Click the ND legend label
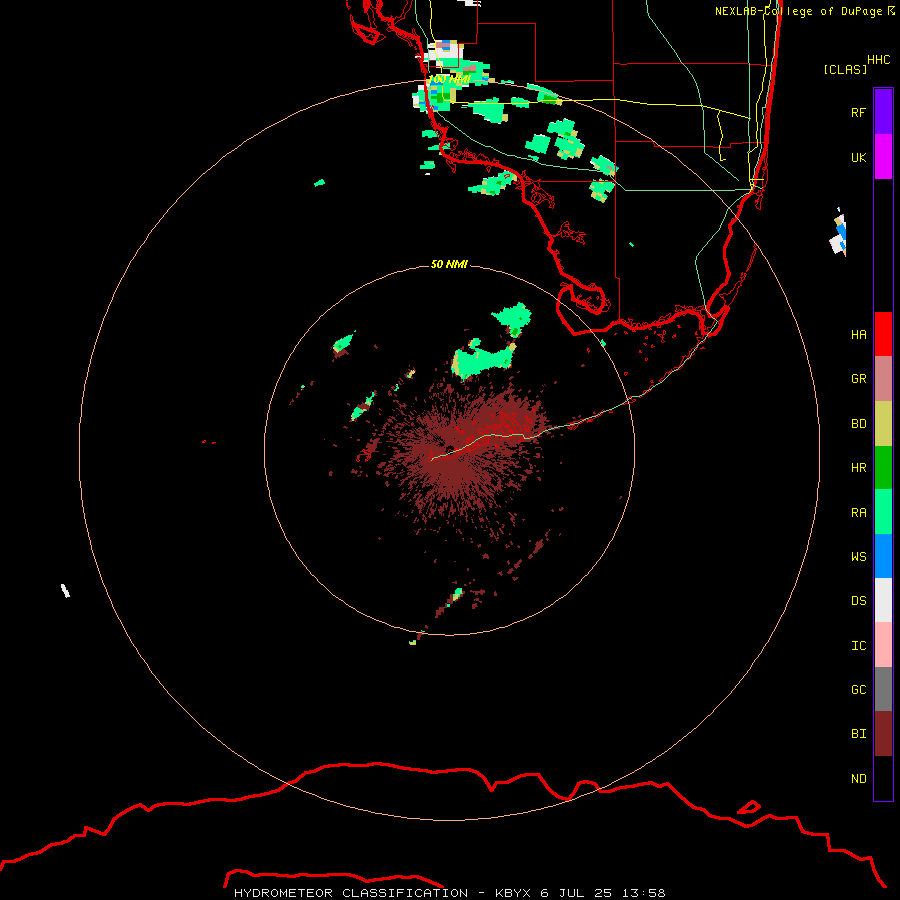The image size is (900, 900). 859,778
